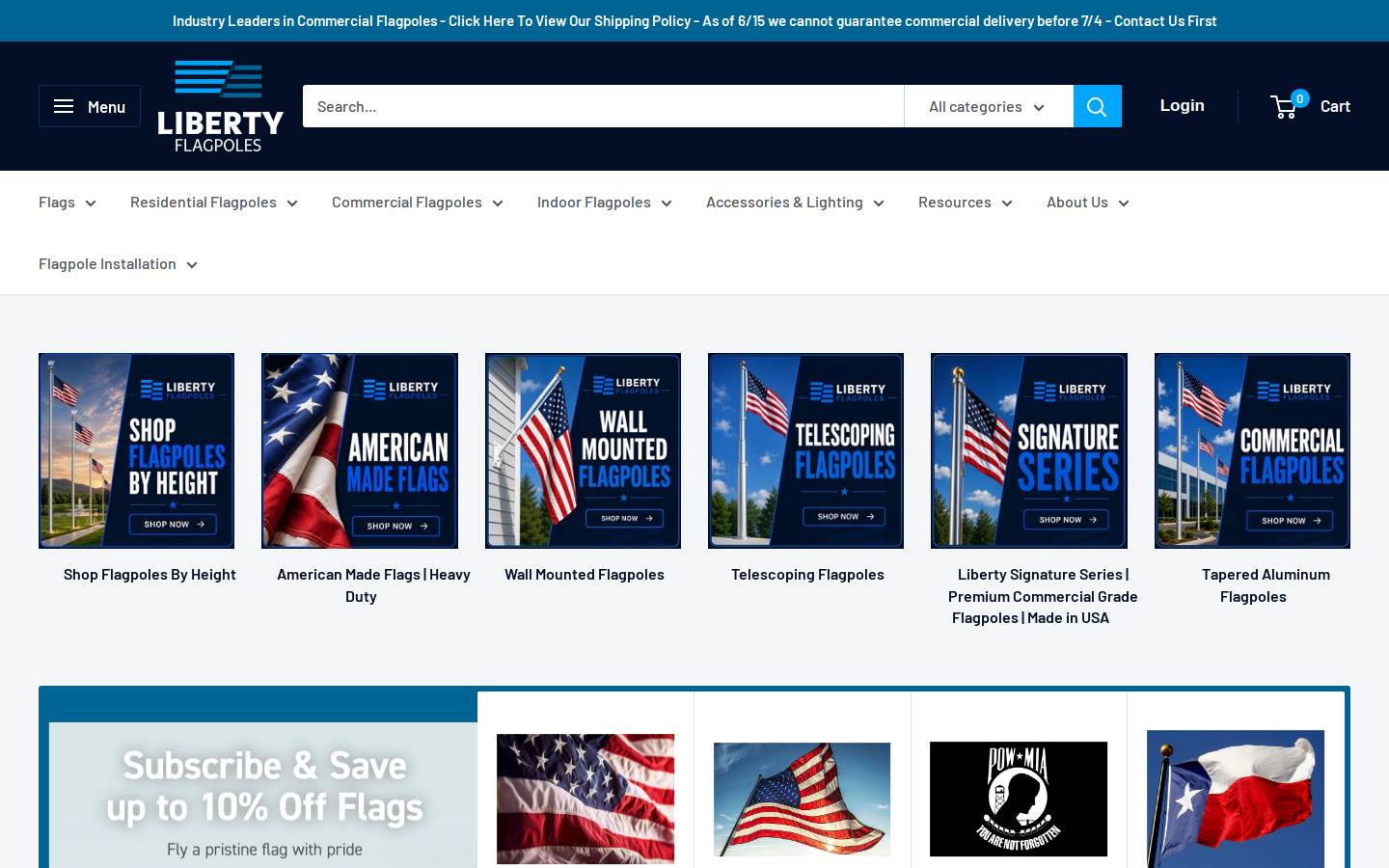Viewport: 1389px width, 868px height.
Task: Open the Texas flag product image
Action: point(1236,799)
